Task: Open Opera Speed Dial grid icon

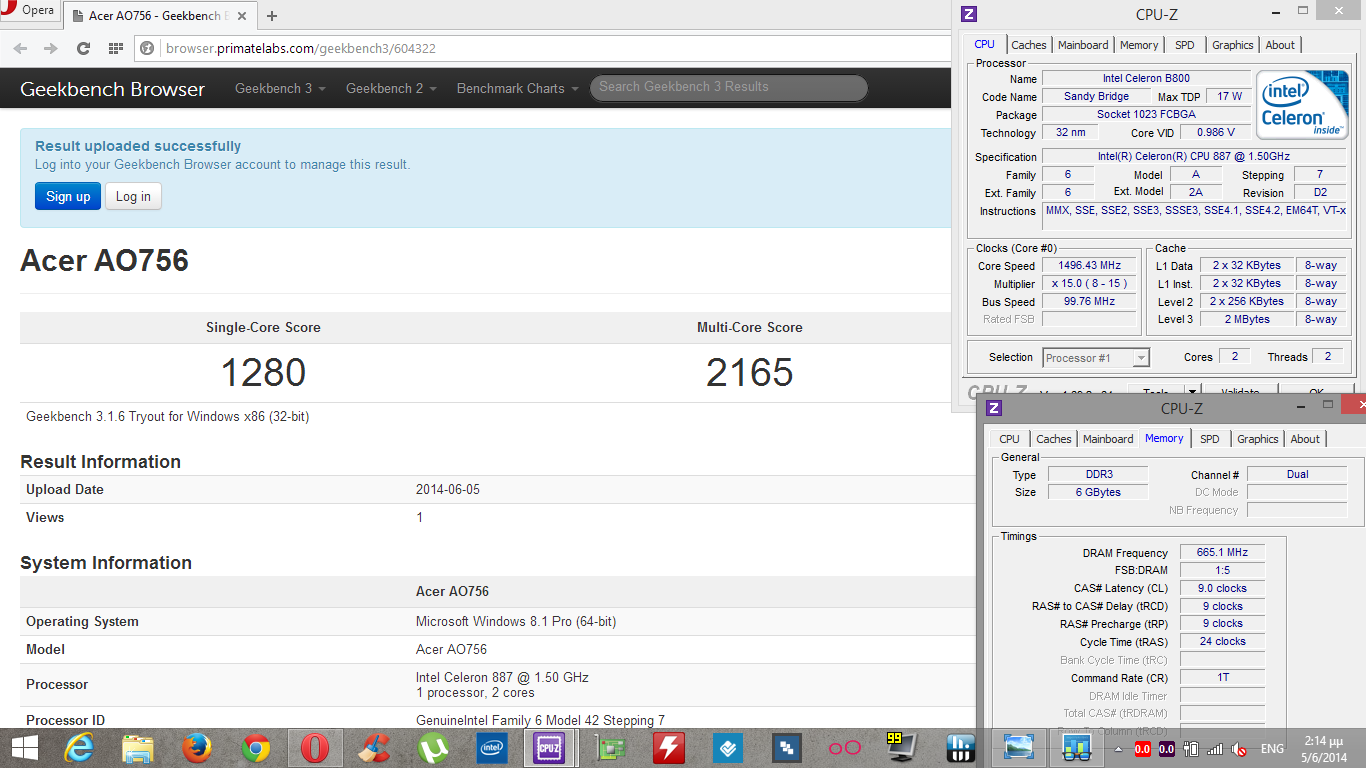Action: [x=116, y=48]
